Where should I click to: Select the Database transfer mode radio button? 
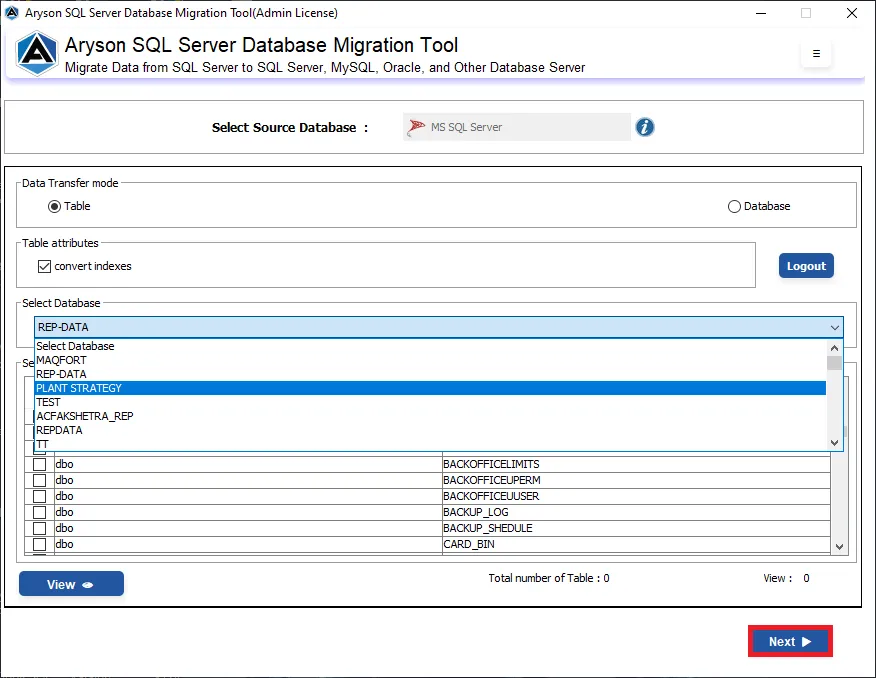point(734,207)
